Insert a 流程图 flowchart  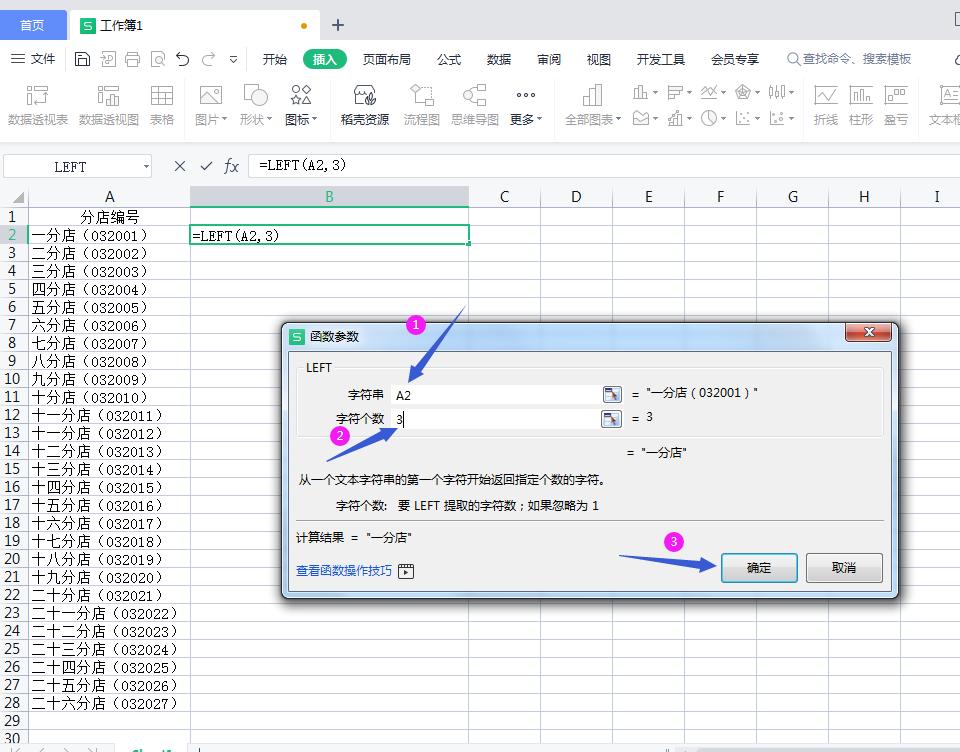click(421, 105)
